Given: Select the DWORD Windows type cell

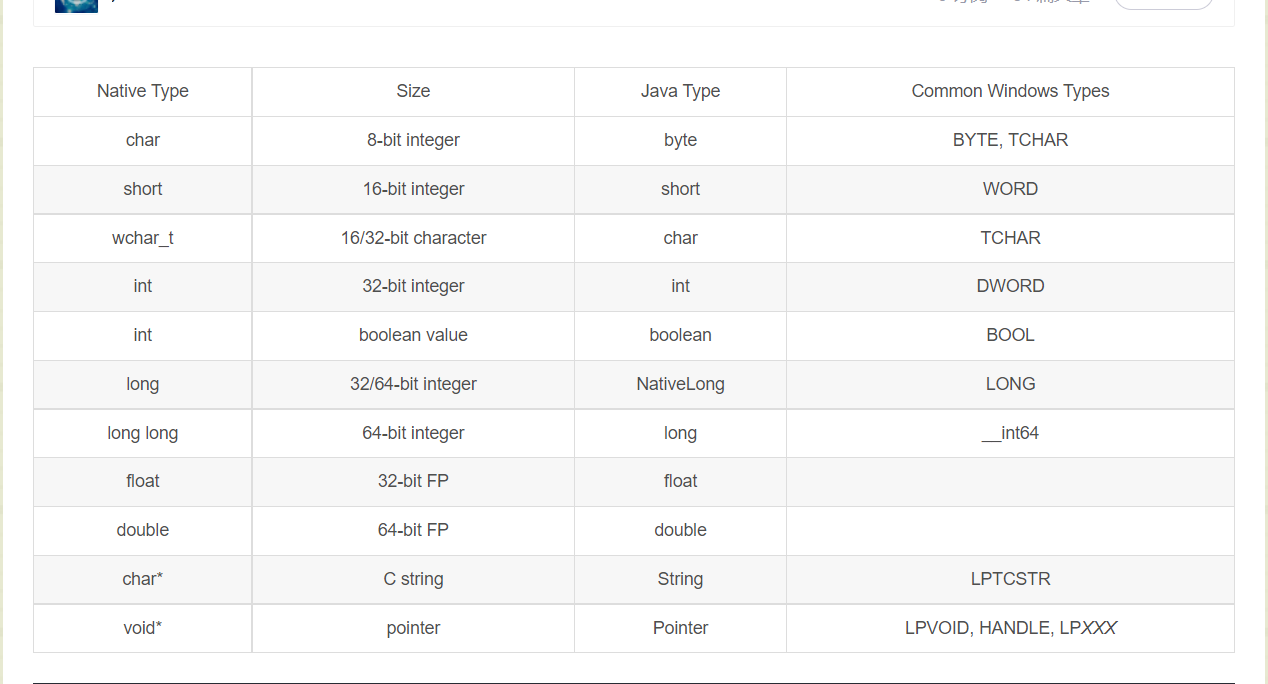Looking at the screenshot, I should coord(1010,286).
